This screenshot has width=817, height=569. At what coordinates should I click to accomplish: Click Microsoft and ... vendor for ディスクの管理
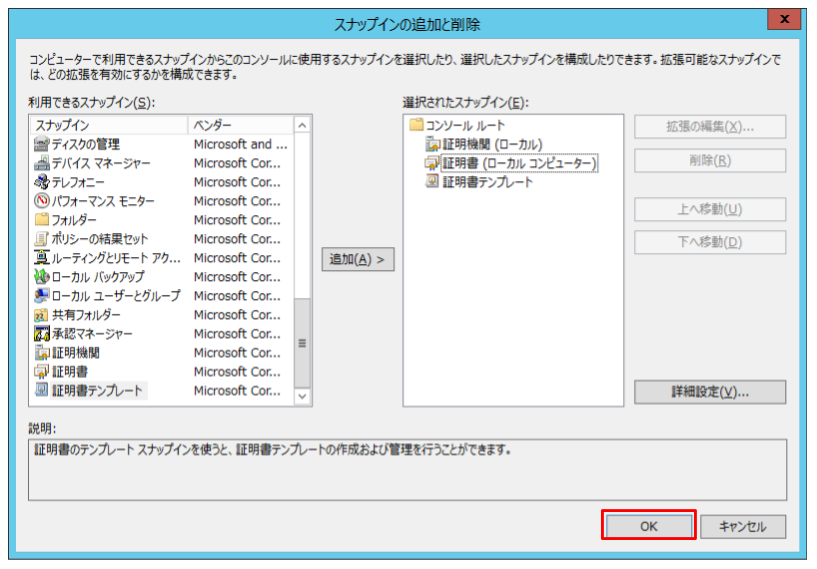tap(240, 144)
